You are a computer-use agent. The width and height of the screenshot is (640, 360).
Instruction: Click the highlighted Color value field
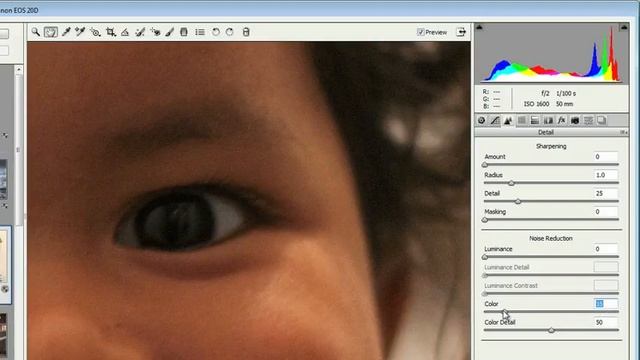pyautogui.click(x=606, y=304)
